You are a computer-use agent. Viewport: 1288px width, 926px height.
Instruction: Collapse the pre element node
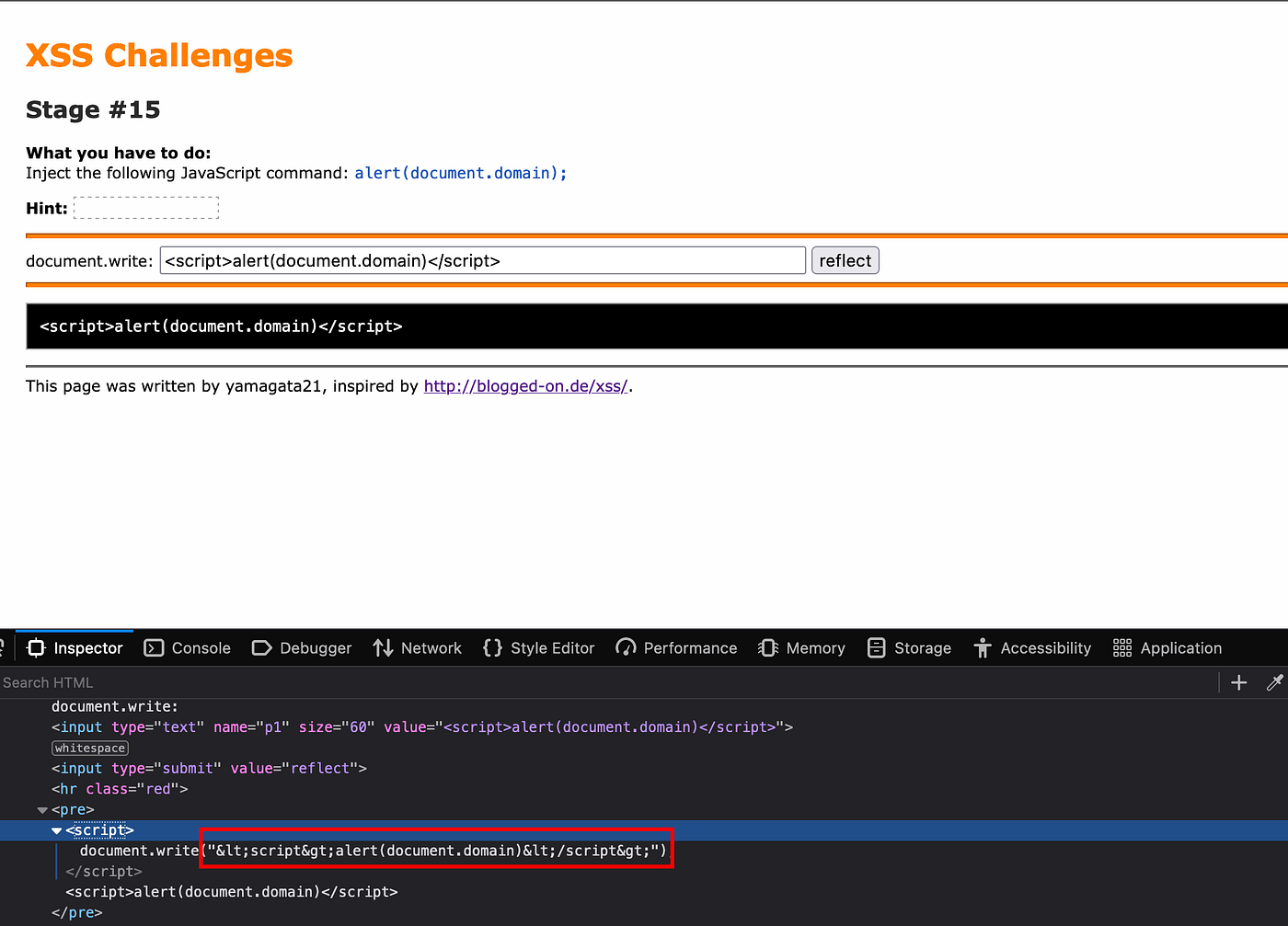click(42, 810)
